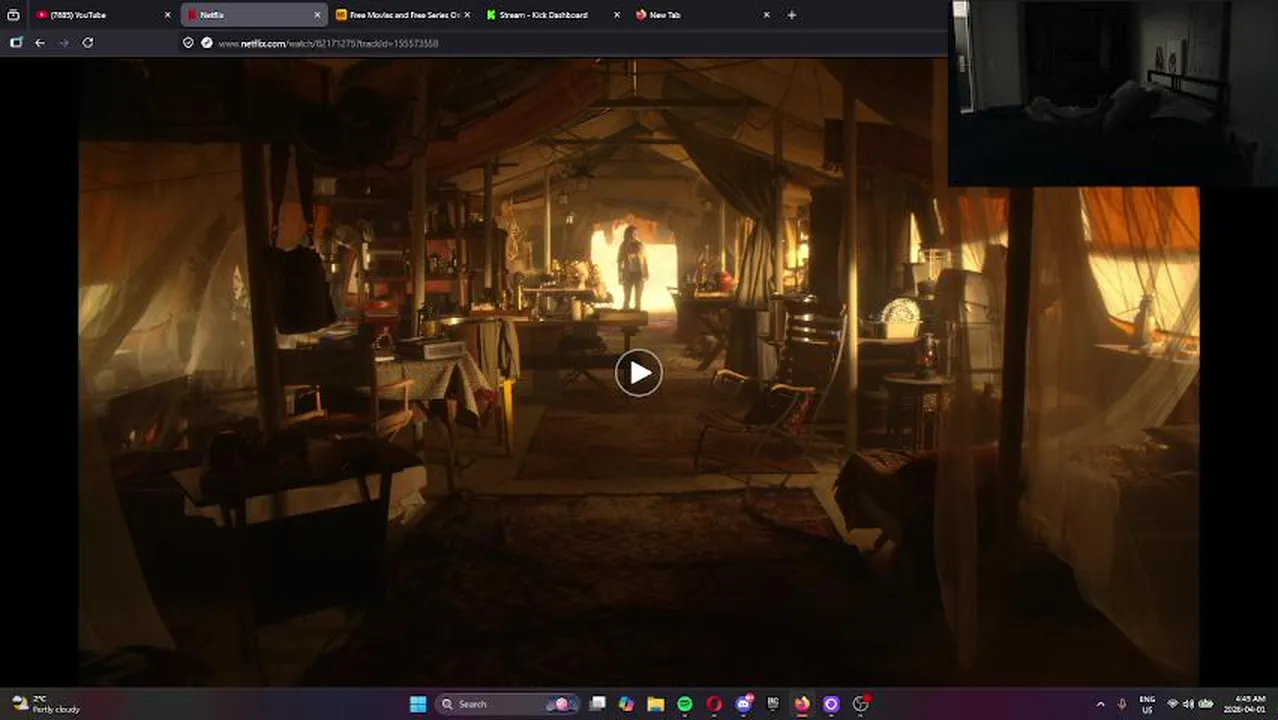The height and width of the screenshot is (720, 1278).
Task: Open the volume control in the tray
Action: coord(1189,704)
